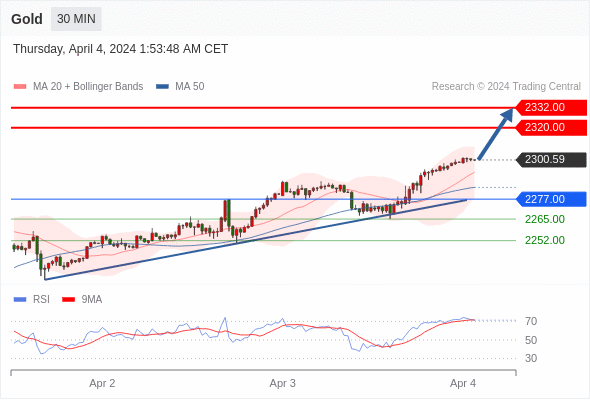Click the red 9MA legend swatch
Screen dimensions: 590x400
pos(68,300)
